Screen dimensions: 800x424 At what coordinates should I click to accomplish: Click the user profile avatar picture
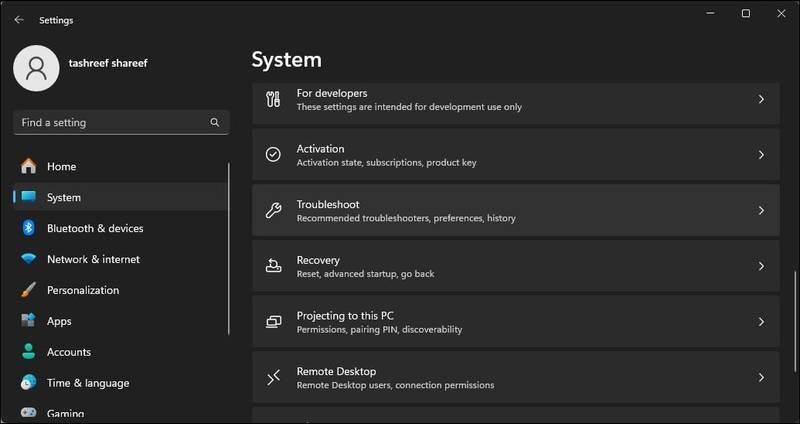37,67
